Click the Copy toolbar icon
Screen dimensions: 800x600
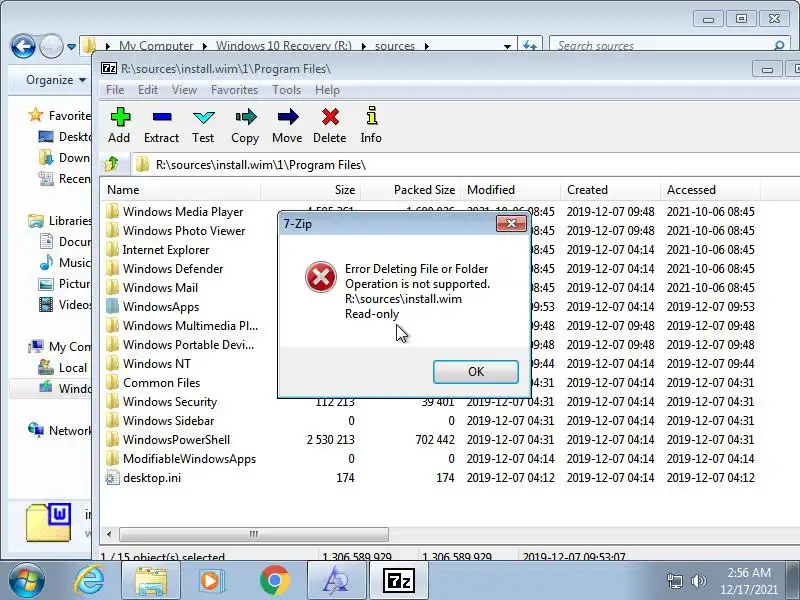(245, 125)
